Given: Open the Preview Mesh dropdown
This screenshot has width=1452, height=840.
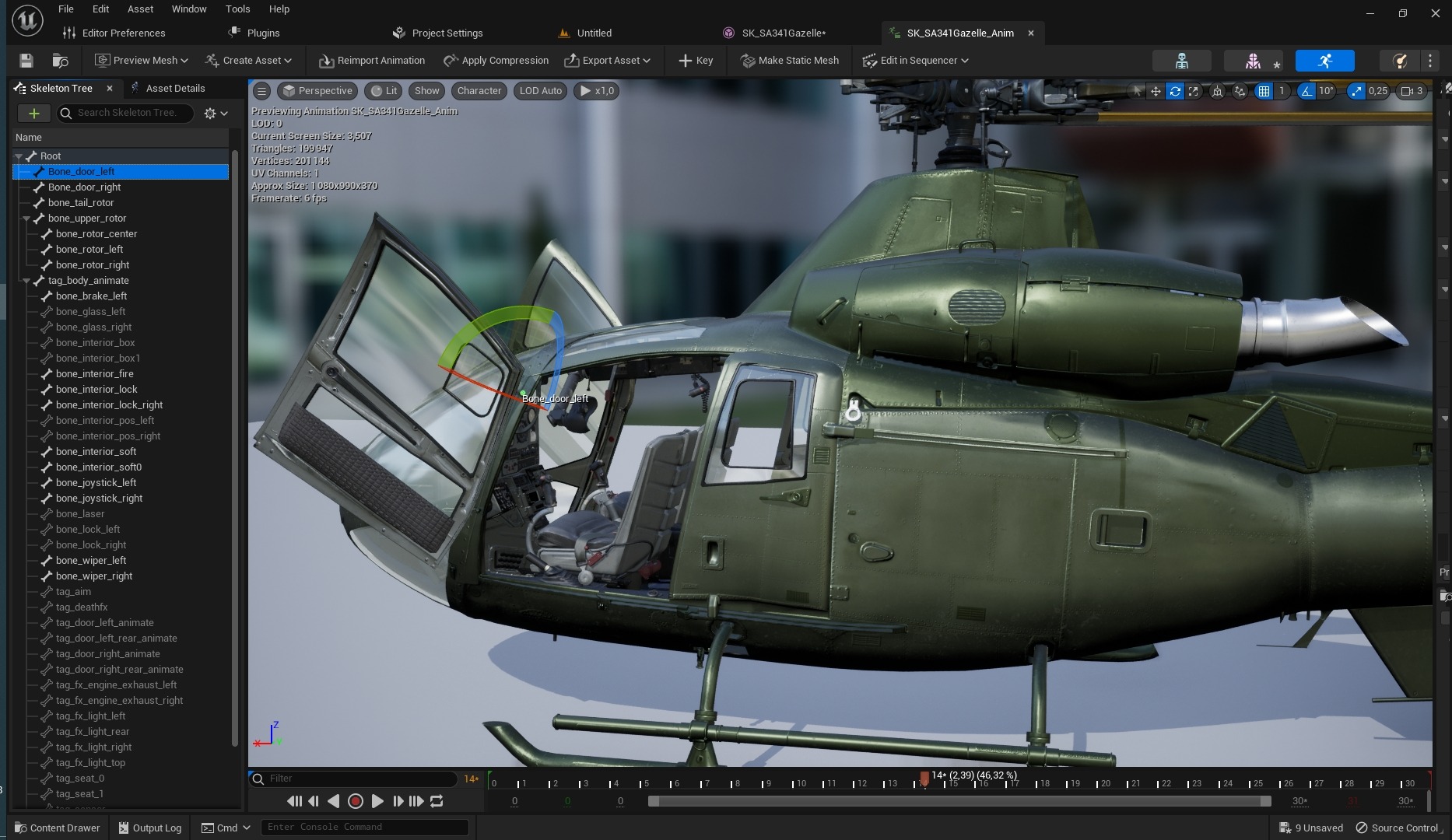Looking at the screenshot, I should click(142, 61).
